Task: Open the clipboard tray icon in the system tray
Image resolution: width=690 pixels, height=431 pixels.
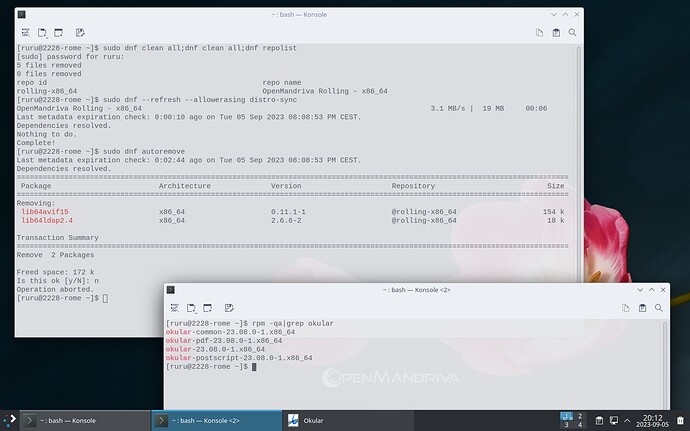Action: [599, 420]
